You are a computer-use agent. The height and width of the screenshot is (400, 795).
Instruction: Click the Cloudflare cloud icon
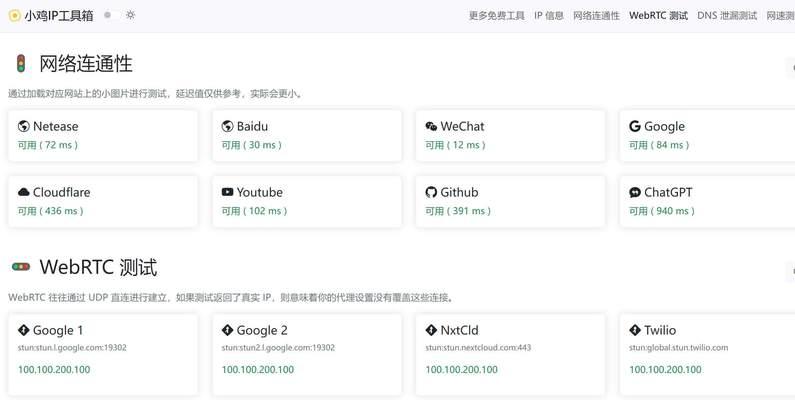click(23, 192)
